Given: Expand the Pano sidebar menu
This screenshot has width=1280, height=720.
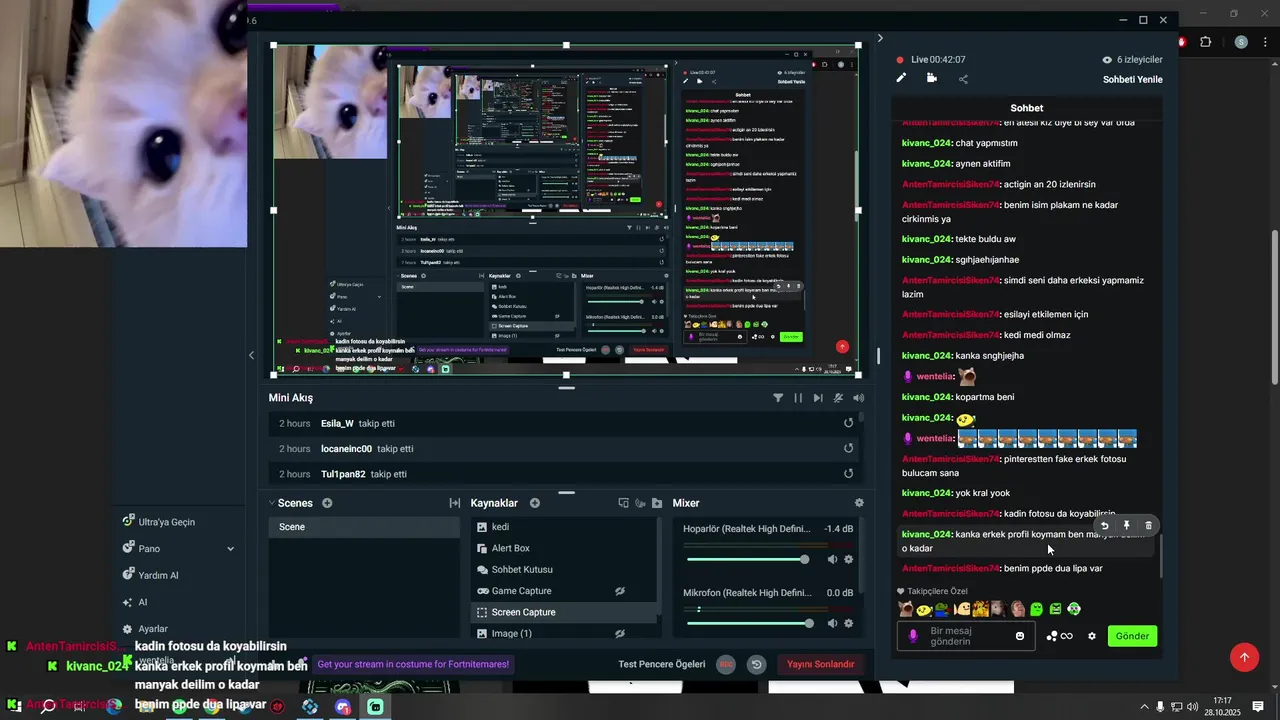Looking at the screenshot, I should point(230,549).
